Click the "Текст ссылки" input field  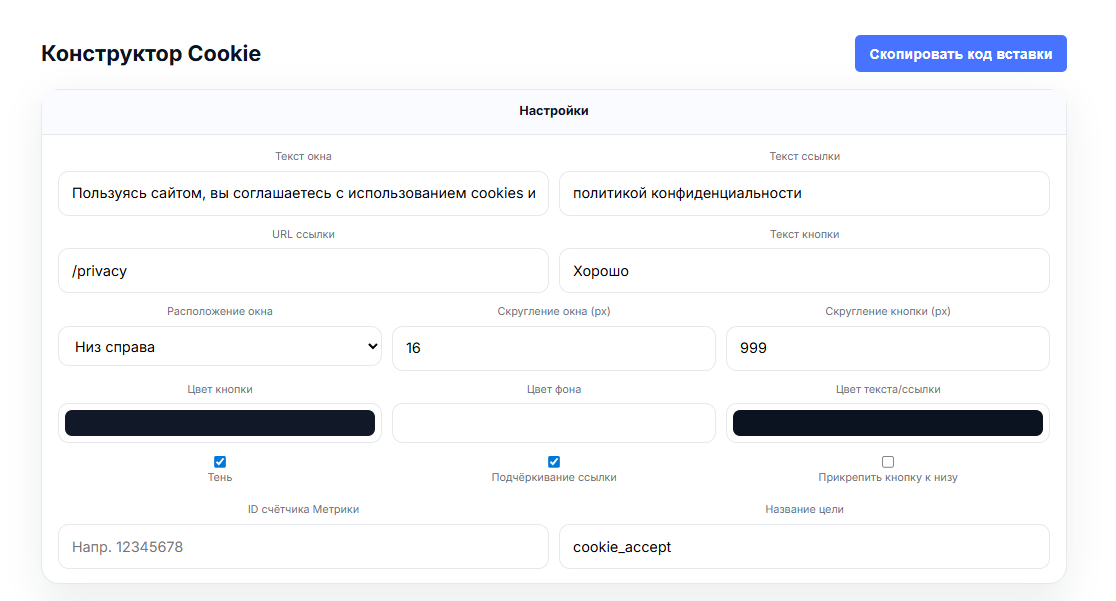pyautogui.click(x=804, y=193)
